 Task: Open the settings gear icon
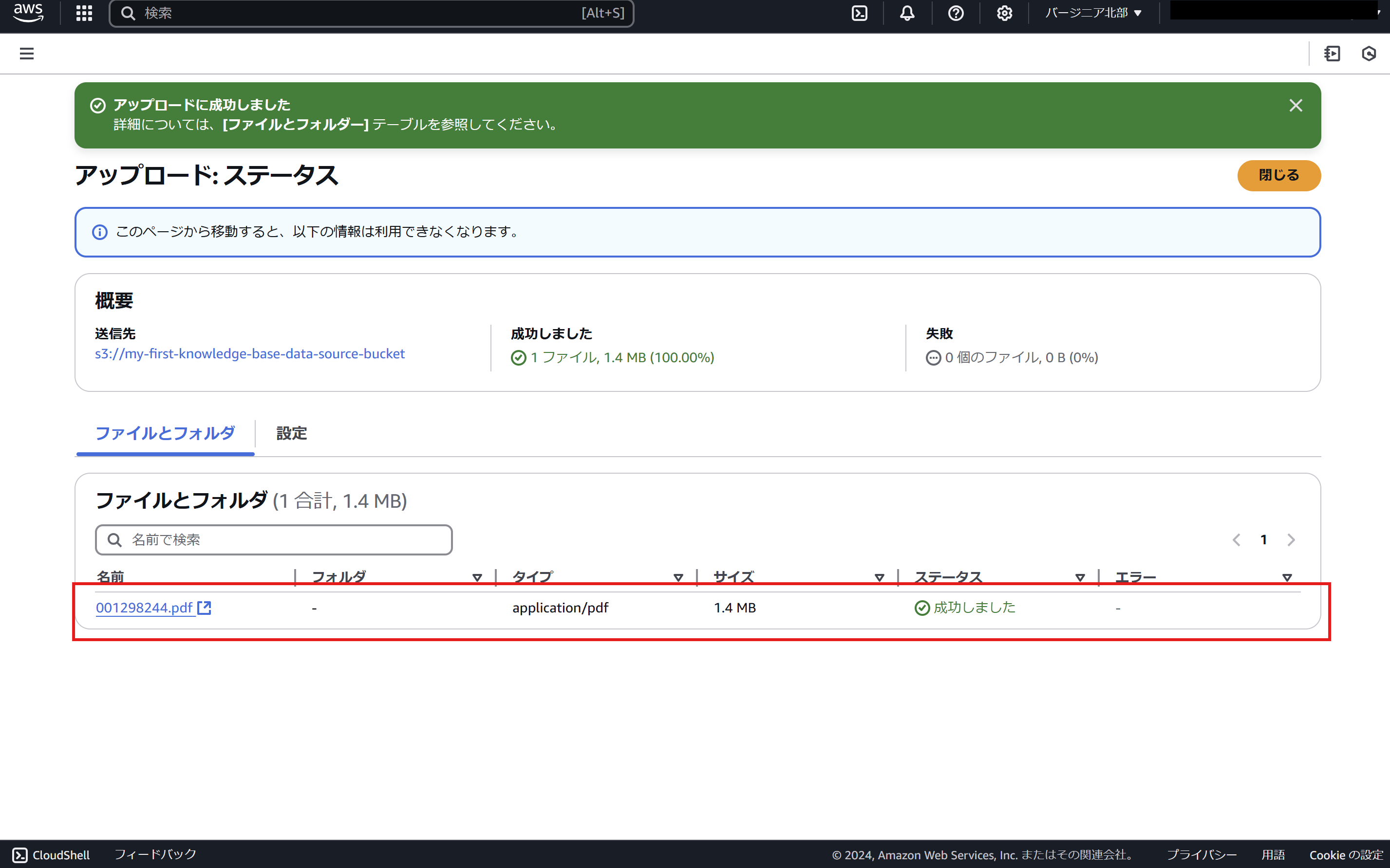[1004, 13]
